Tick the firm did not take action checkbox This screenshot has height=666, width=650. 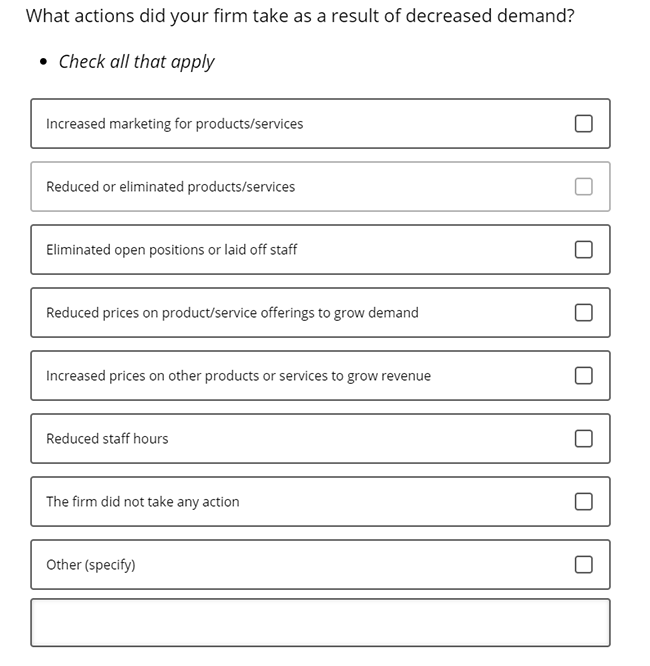click(583, 502)
